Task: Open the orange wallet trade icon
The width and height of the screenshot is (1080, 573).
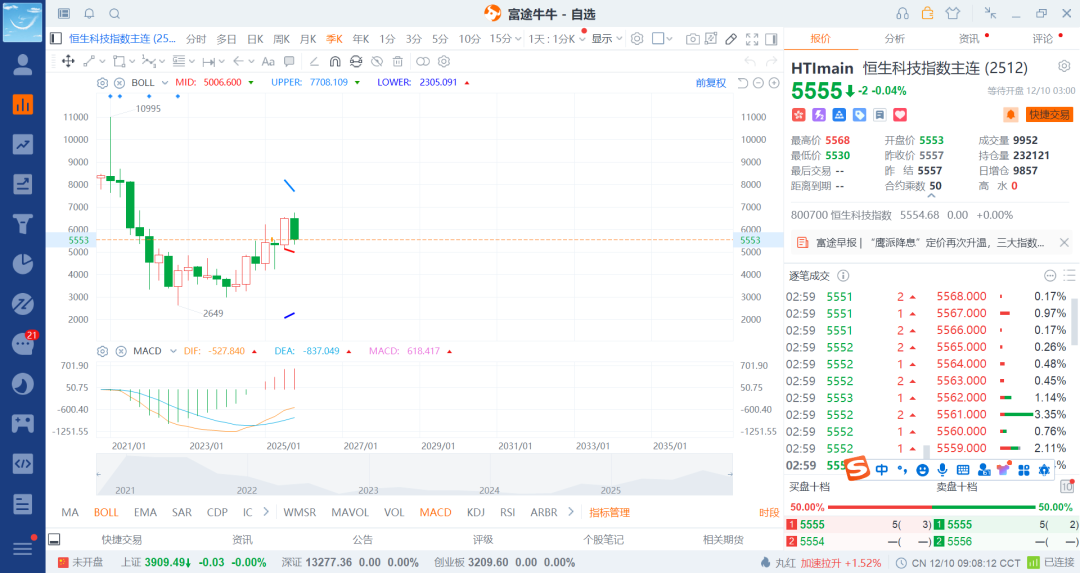Action: 928,13
